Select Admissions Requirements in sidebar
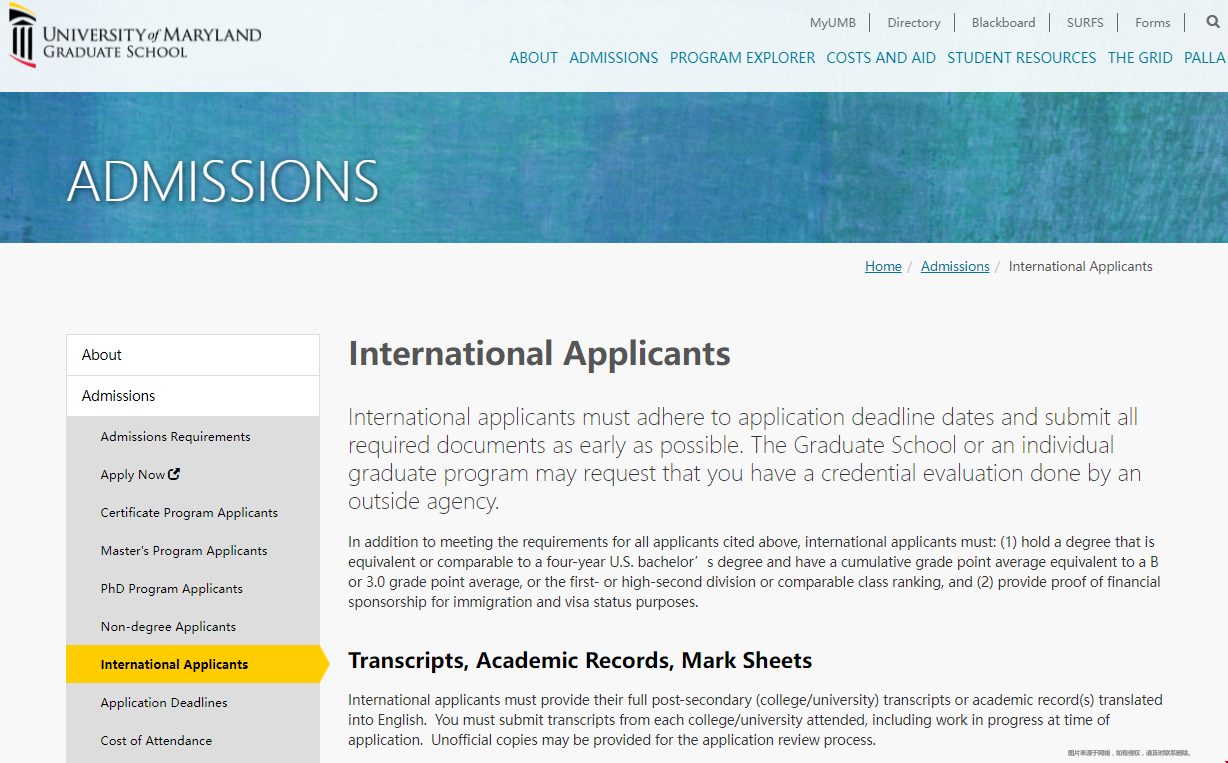The image size is (1228, 763). pyautogui.click(x=175, y=437)
